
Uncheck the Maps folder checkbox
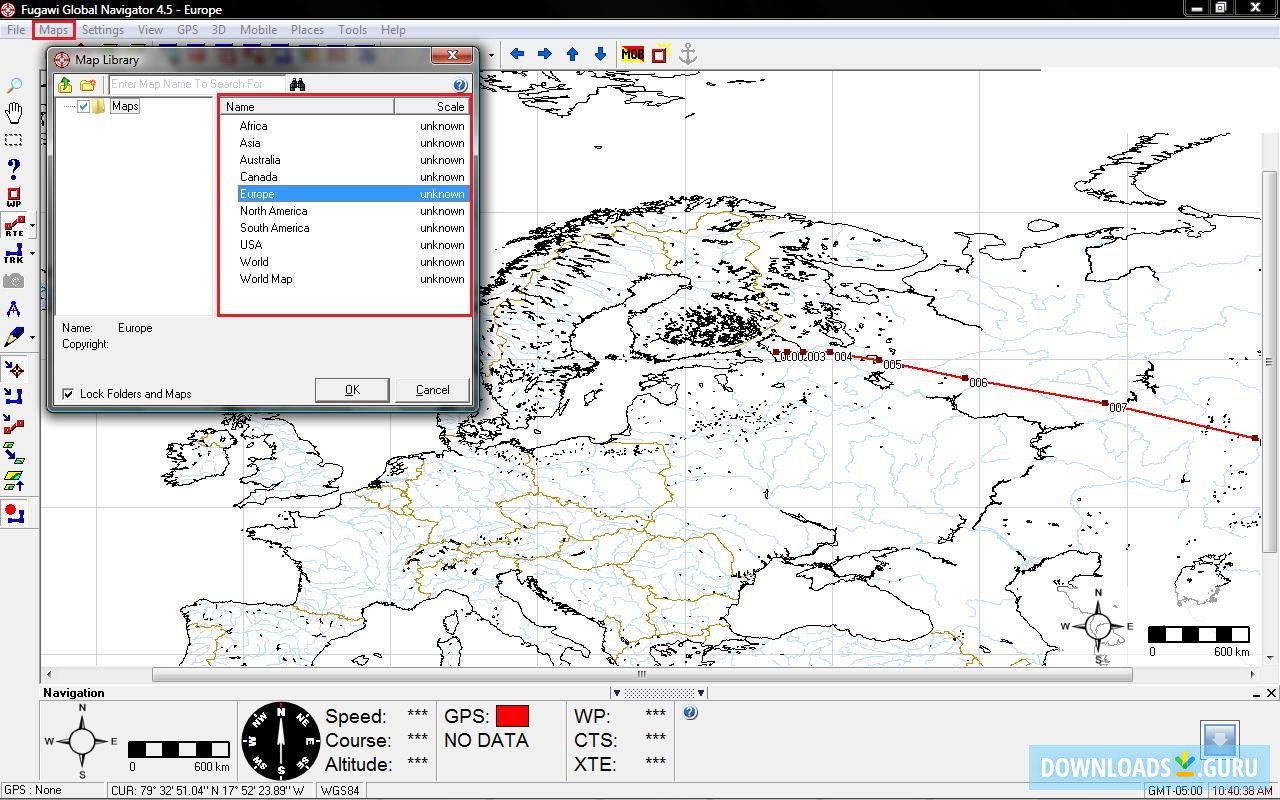point(84,106)
